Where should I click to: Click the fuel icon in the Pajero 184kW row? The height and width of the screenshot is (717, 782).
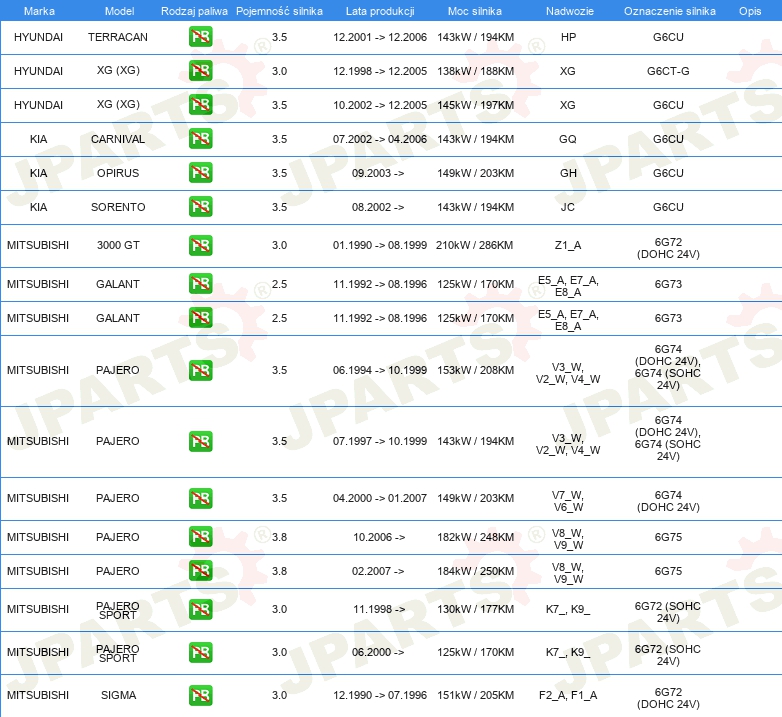[200, 571]
